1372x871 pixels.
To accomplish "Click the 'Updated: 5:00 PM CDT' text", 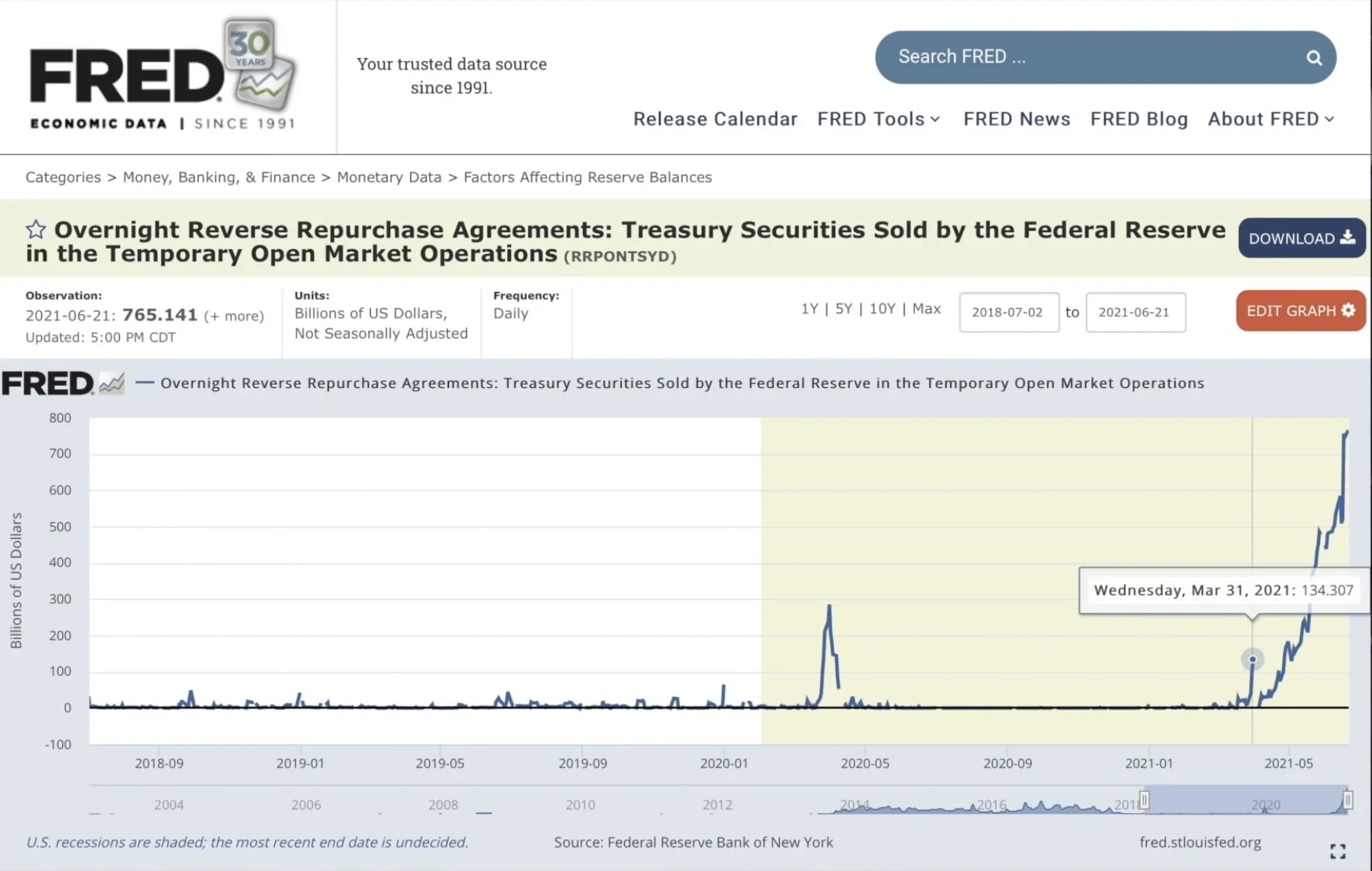I will tap(101, 338).
